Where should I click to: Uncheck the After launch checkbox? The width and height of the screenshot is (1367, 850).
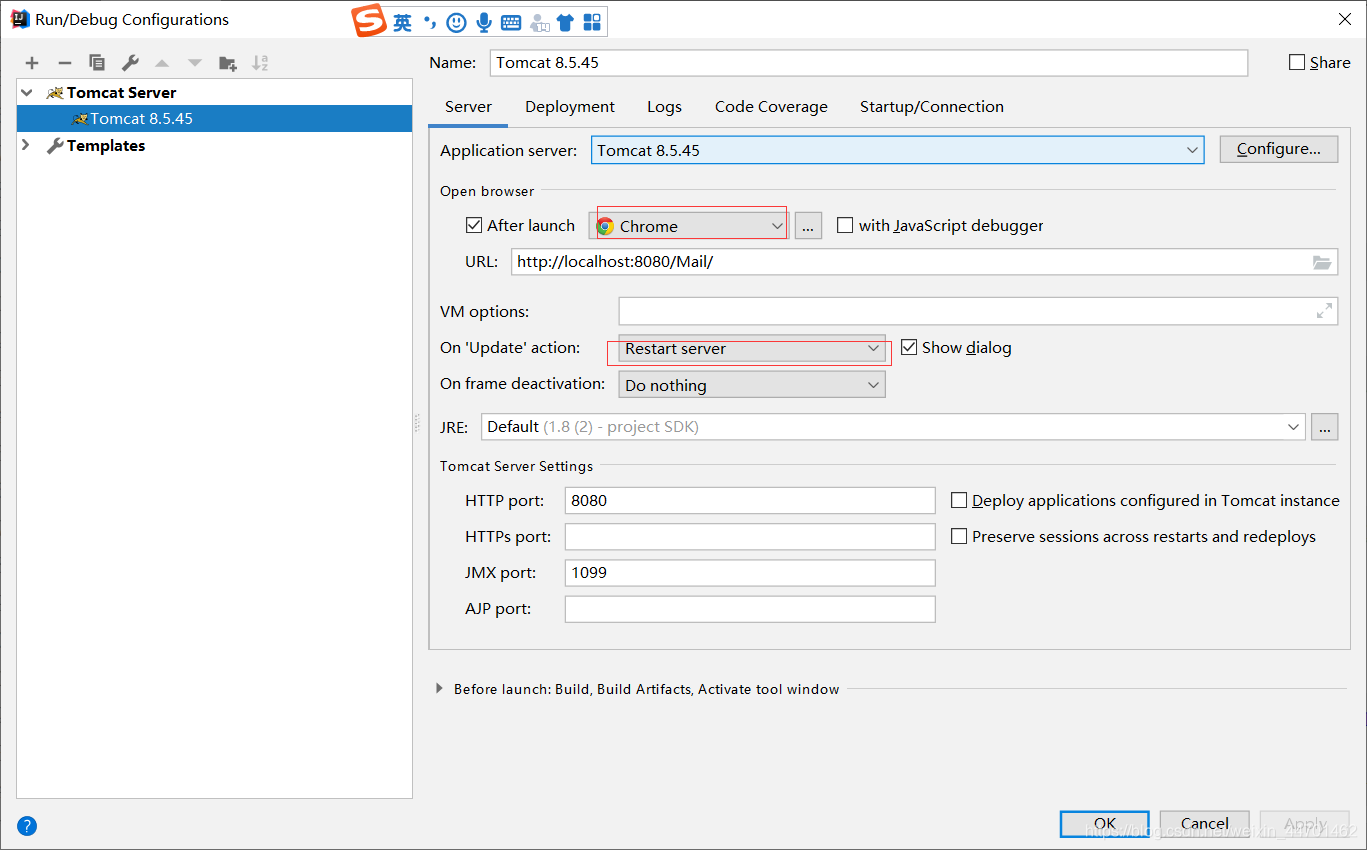pyautogui.click(x=474, y=225)
